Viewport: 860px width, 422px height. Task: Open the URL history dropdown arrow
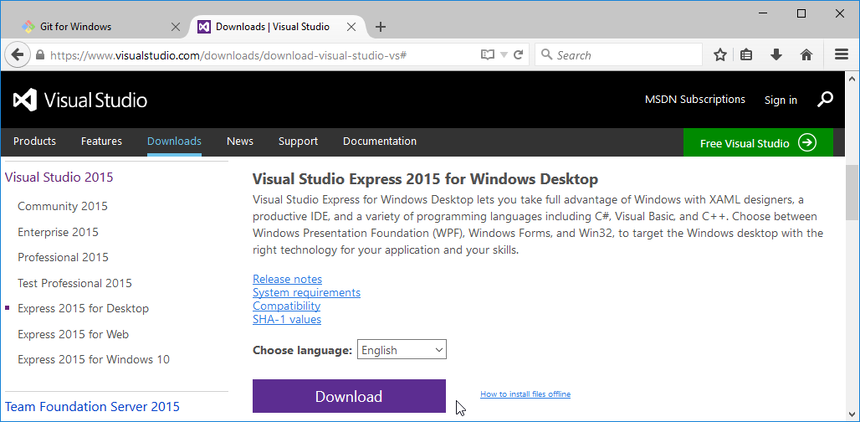click(503, 55)
